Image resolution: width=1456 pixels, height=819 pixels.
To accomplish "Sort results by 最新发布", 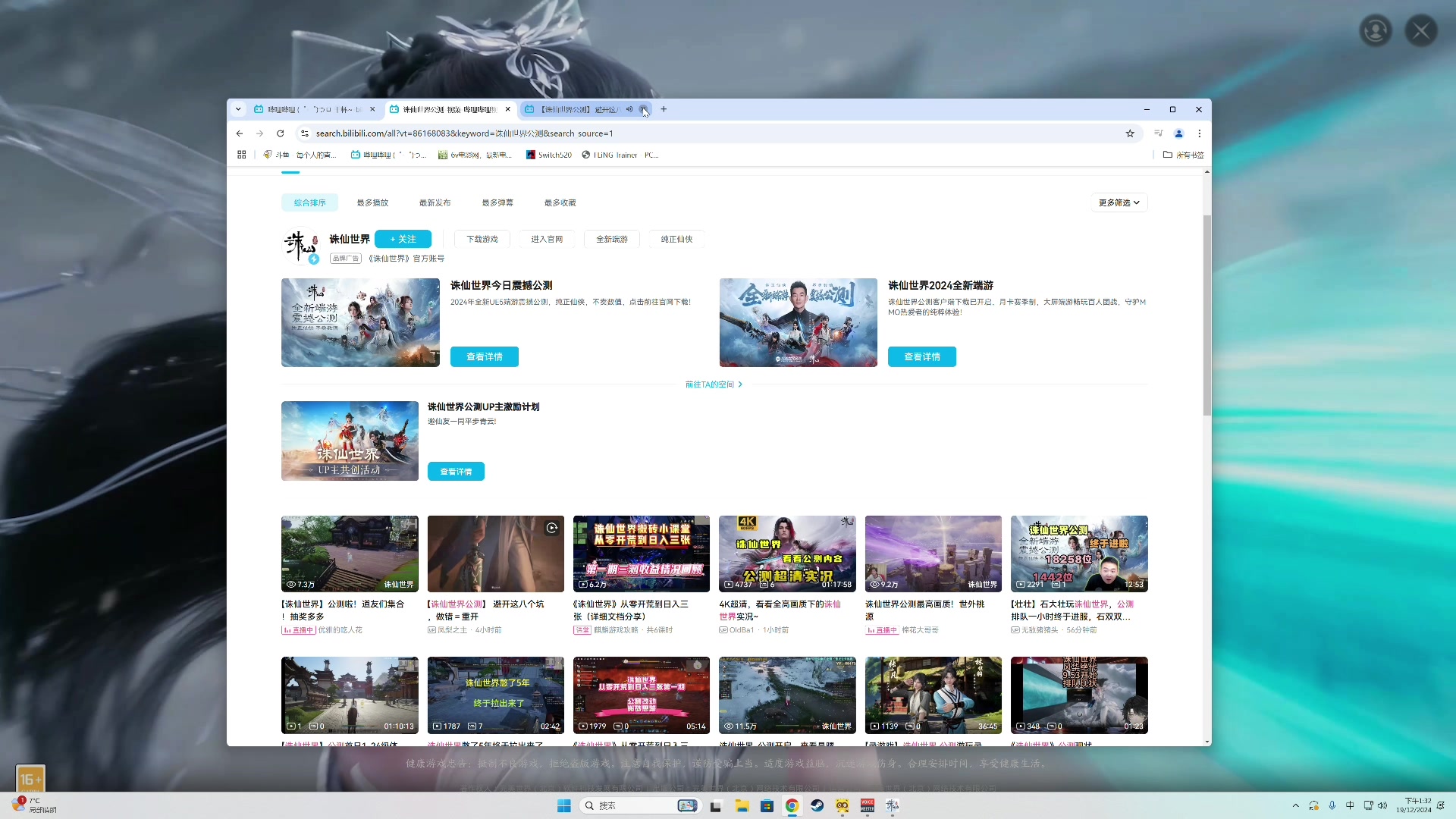I will [435, 202].
